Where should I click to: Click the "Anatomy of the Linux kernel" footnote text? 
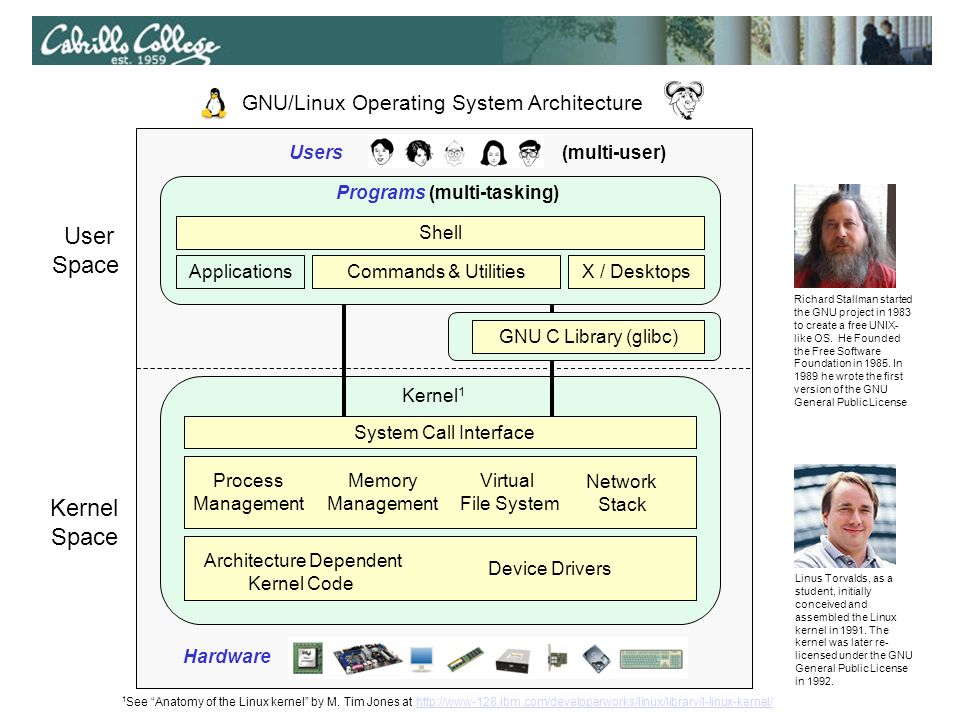[x=268, y=702]
